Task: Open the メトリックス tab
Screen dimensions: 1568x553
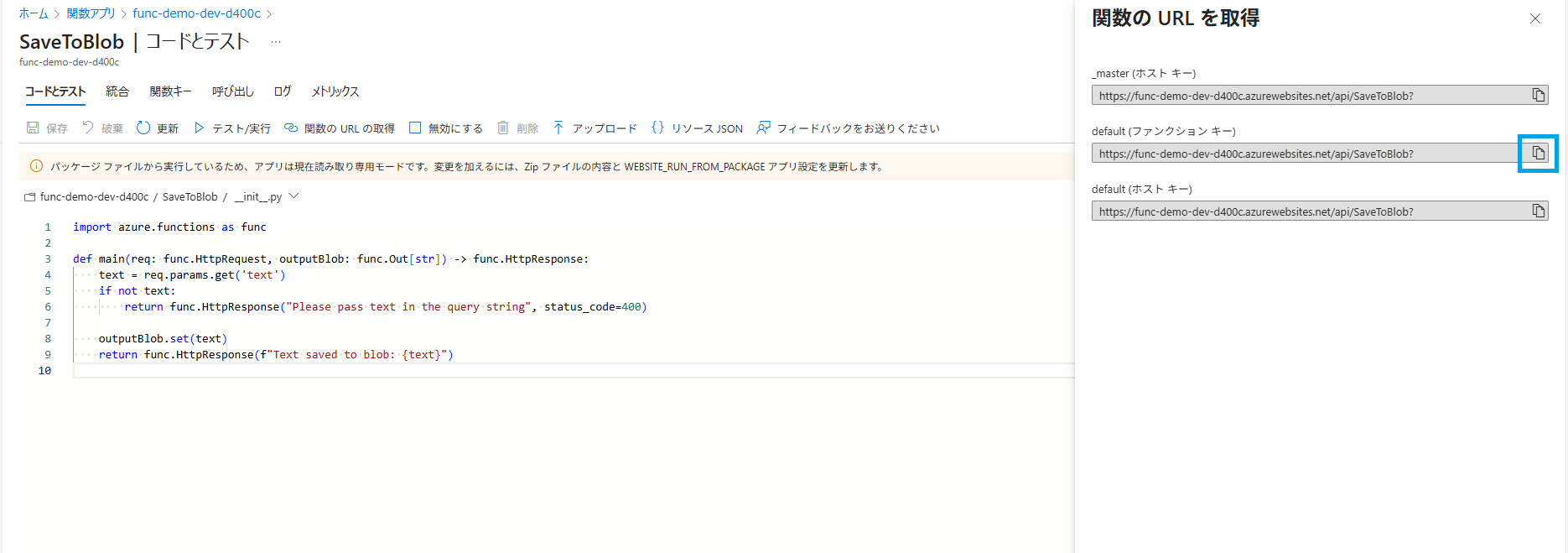Action: 335,91
